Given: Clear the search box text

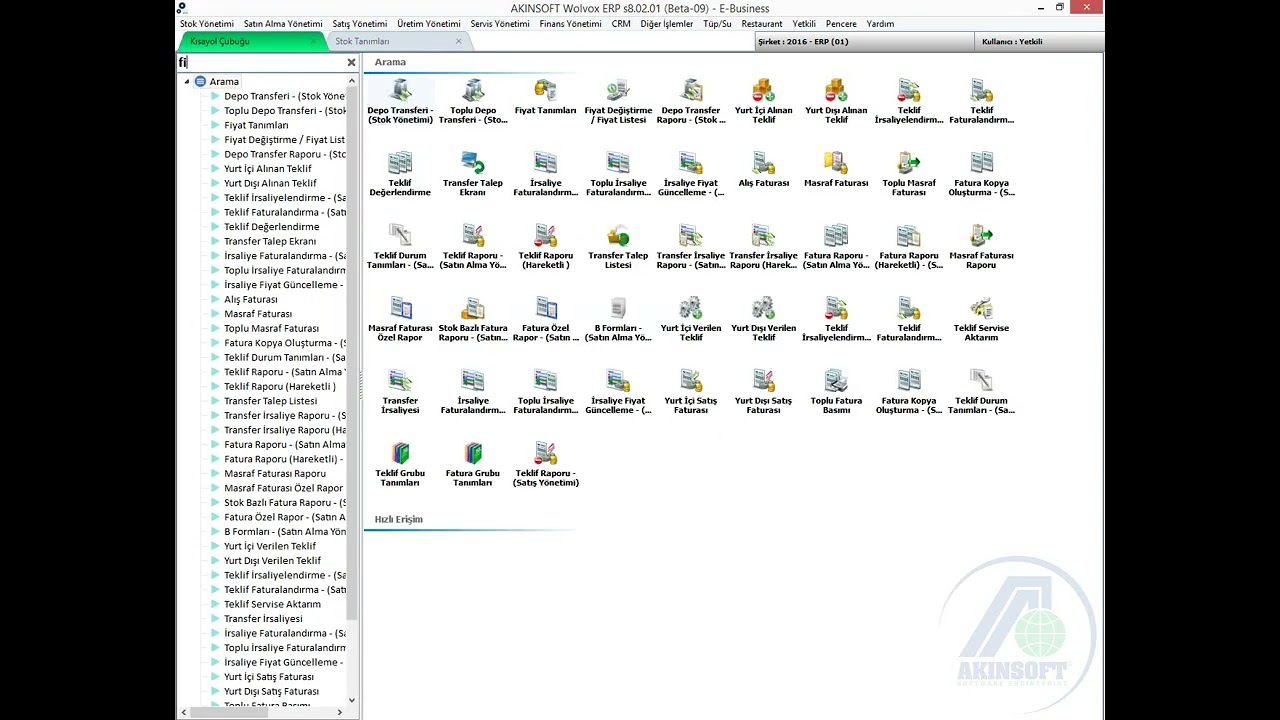Looking at the screenshot, I should [x=351, y=62].
